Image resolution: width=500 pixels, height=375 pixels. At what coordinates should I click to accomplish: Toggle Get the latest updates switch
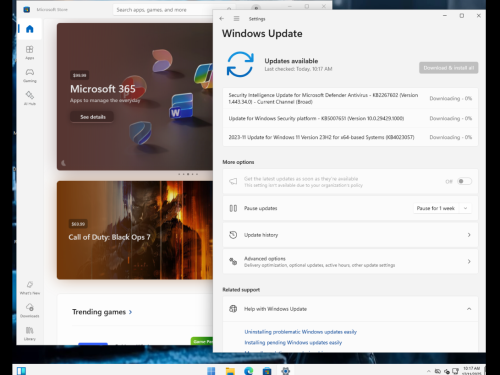pos(464,181)
